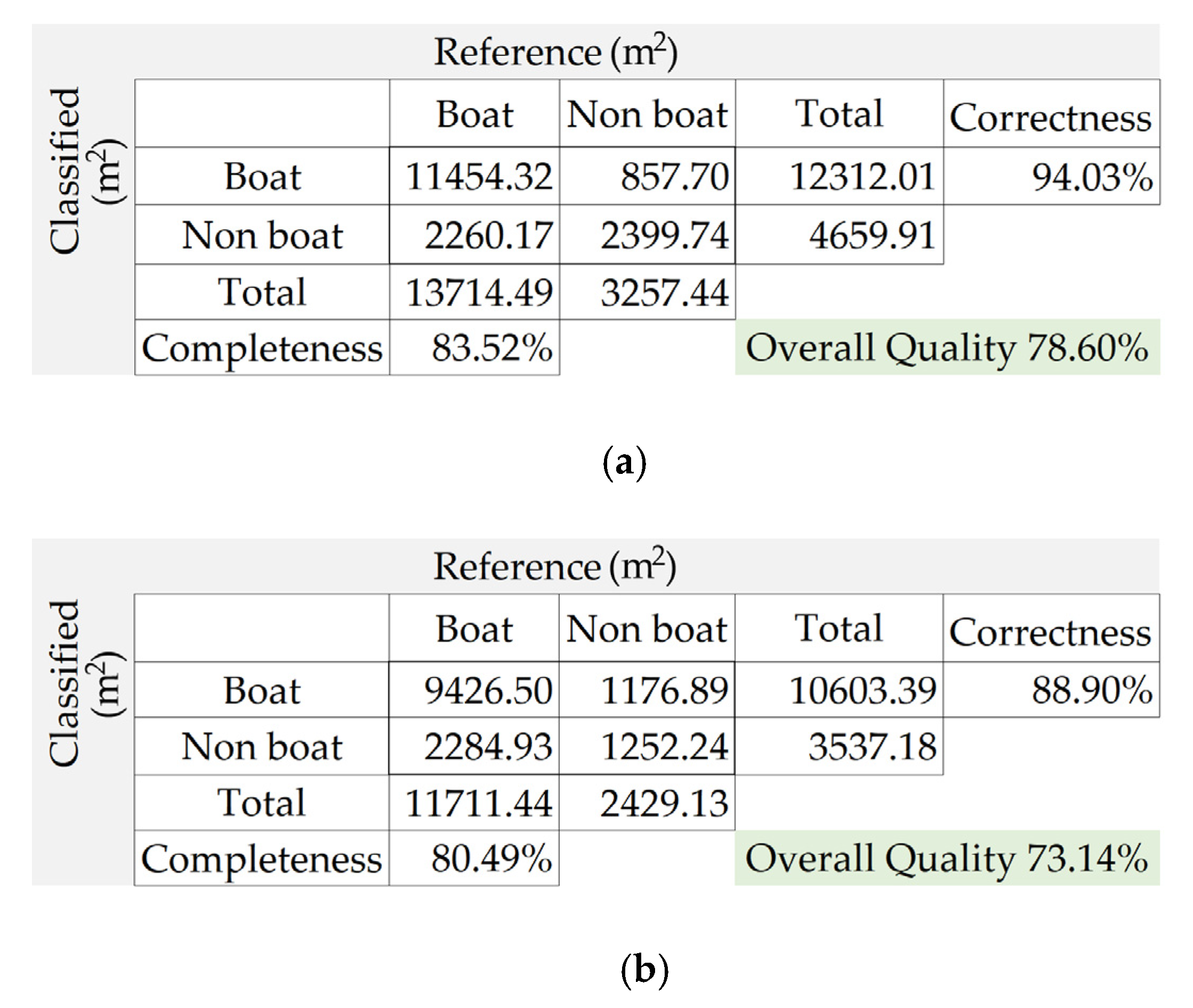
Task: Click the Overall Quality 78.60% box
Action: point(946,347)
